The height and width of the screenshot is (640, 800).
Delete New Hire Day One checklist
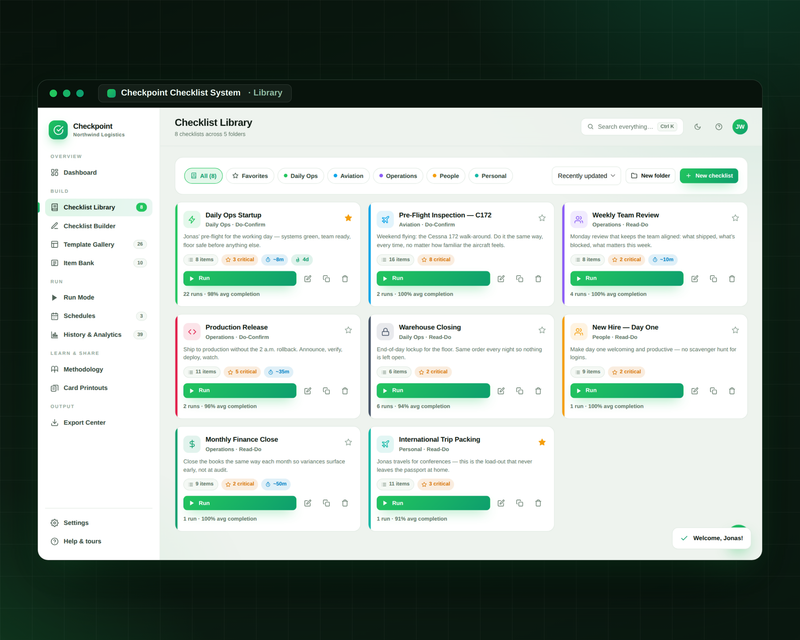732,391
